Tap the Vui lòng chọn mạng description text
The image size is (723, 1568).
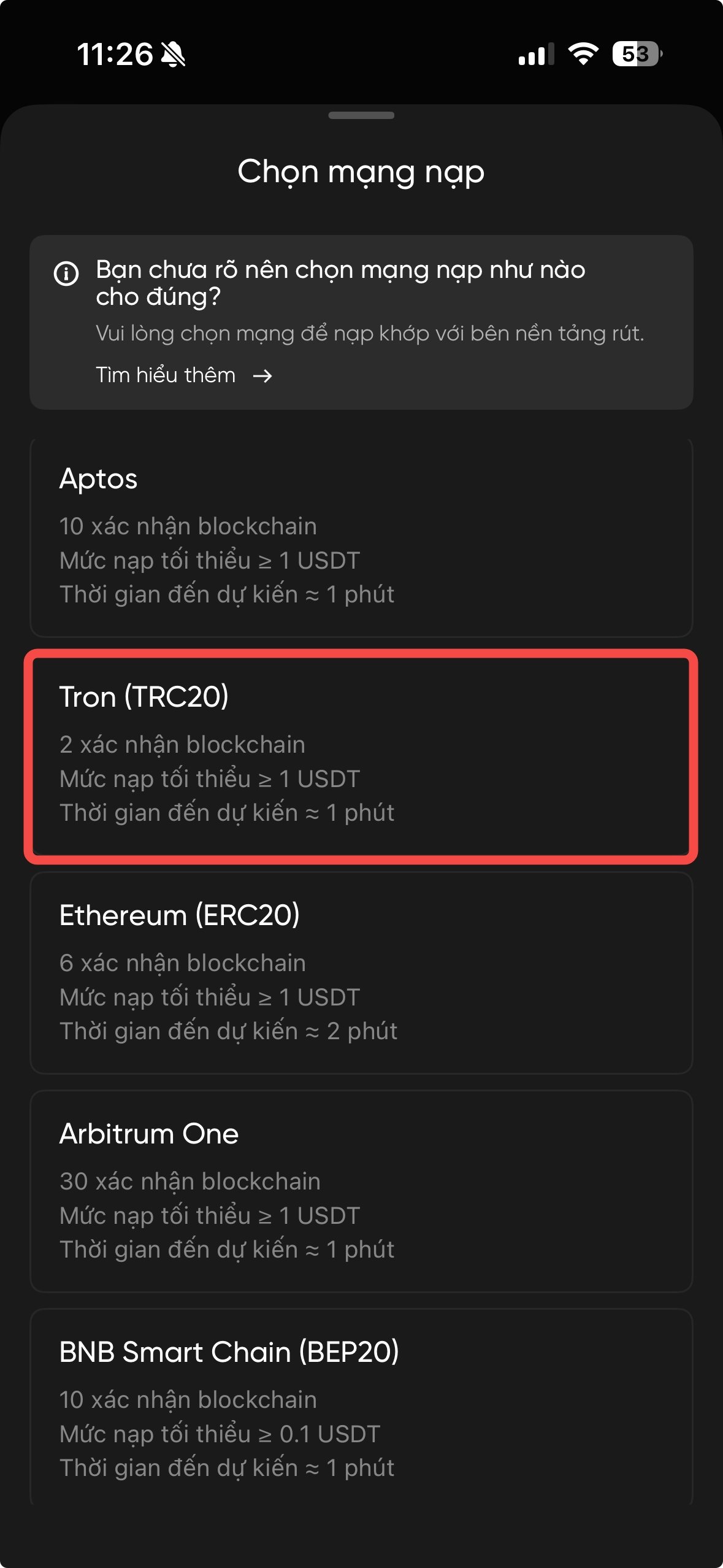point(370,334)
